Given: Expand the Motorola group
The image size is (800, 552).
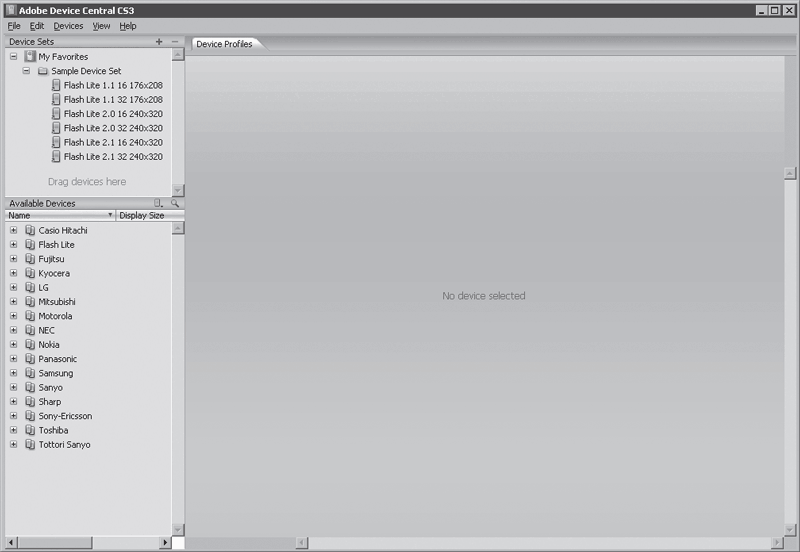Looking at the screenshot, I should [14, 316].
